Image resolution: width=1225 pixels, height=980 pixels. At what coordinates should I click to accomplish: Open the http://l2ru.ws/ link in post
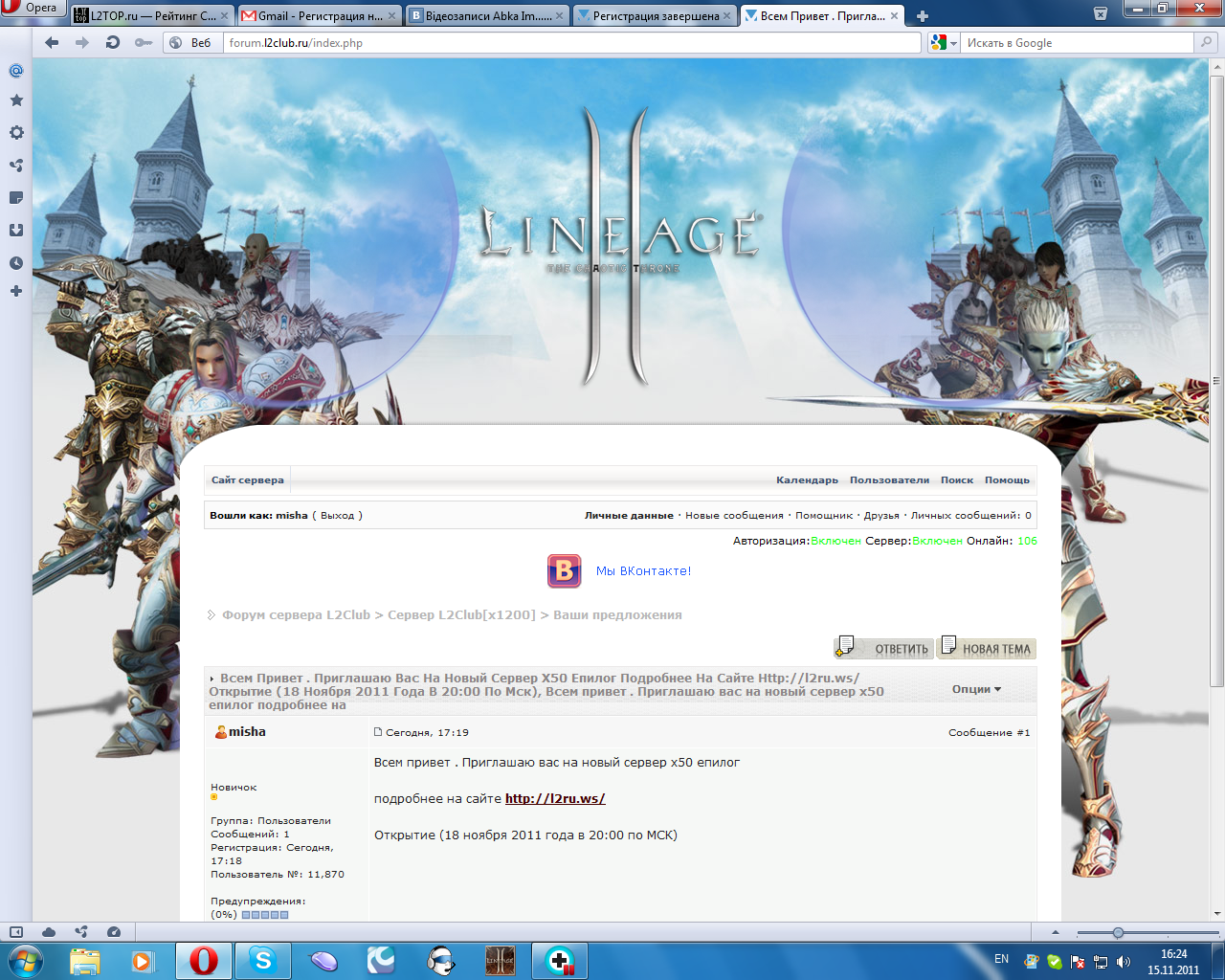pos(555,798)
